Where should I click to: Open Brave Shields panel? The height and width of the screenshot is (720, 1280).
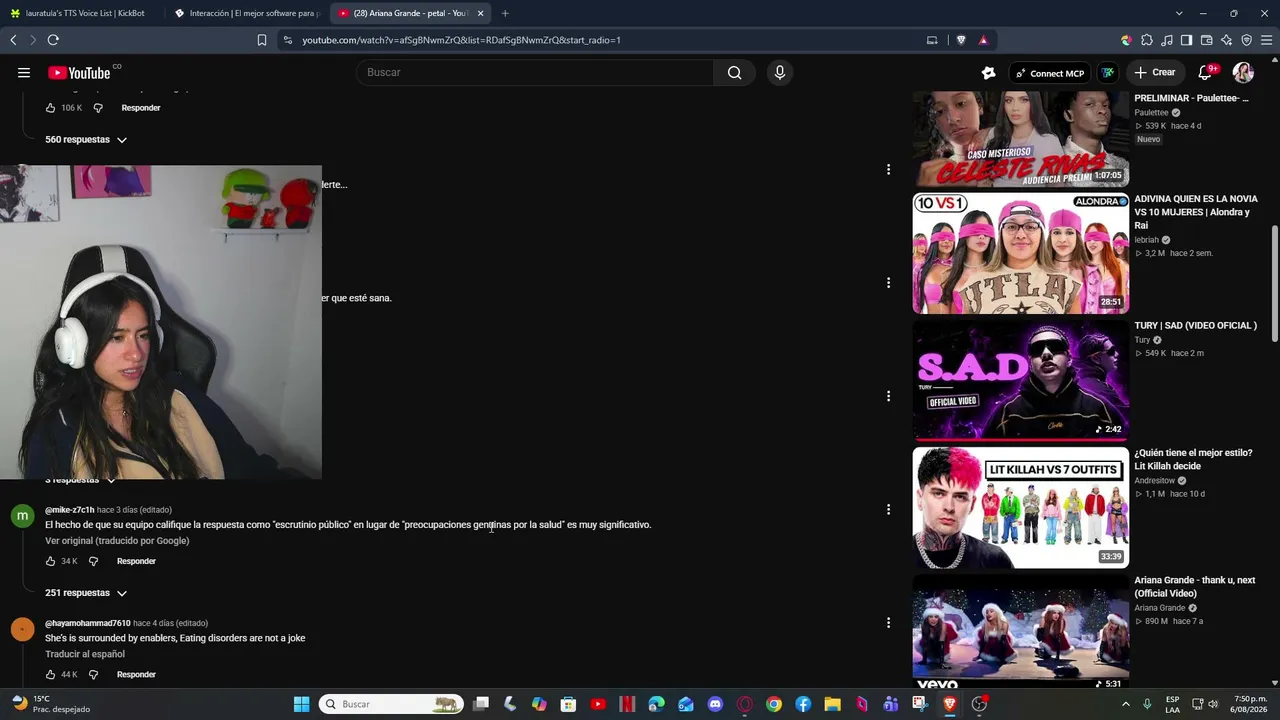(x=961, y=40)
